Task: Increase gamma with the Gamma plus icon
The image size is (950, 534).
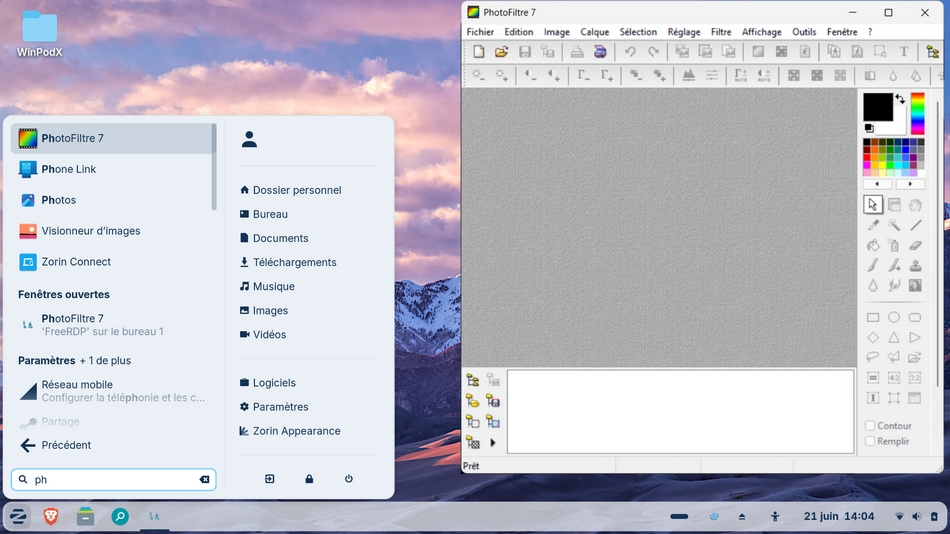Action: pos(606,75)
